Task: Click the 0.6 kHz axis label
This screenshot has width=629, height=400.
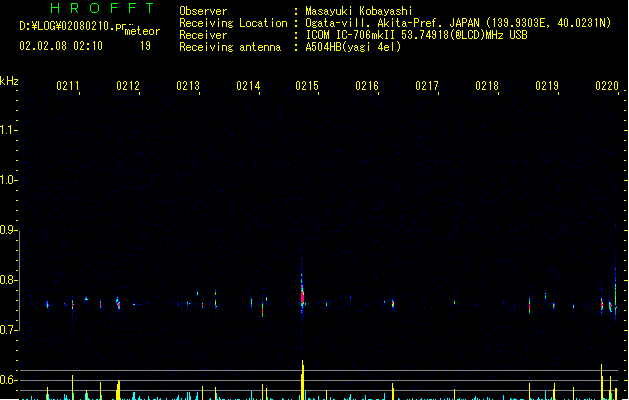Action: [x=8, y=380]
